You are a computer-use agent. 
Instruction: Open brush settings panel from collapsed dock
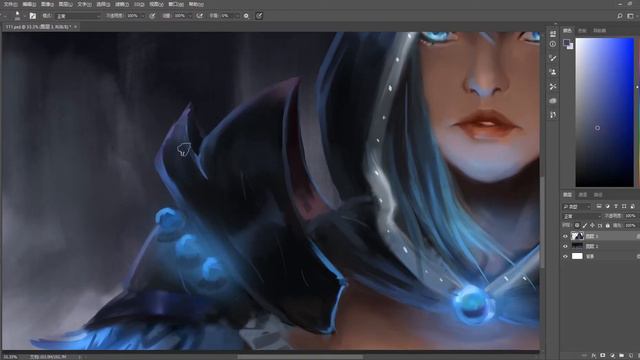pos(553,58)
